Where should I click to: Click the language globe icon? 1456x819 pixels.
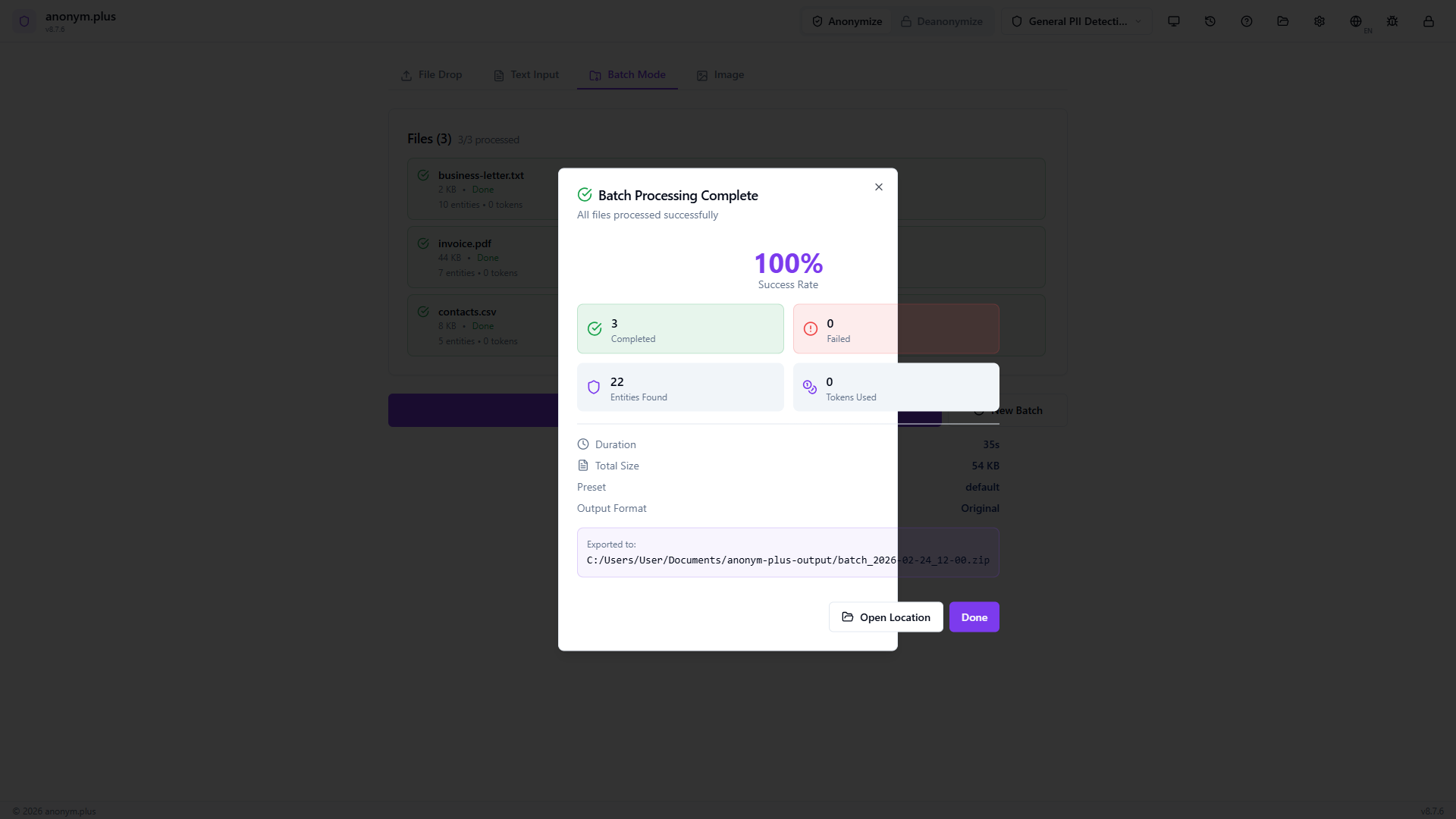coord(1355,20)
